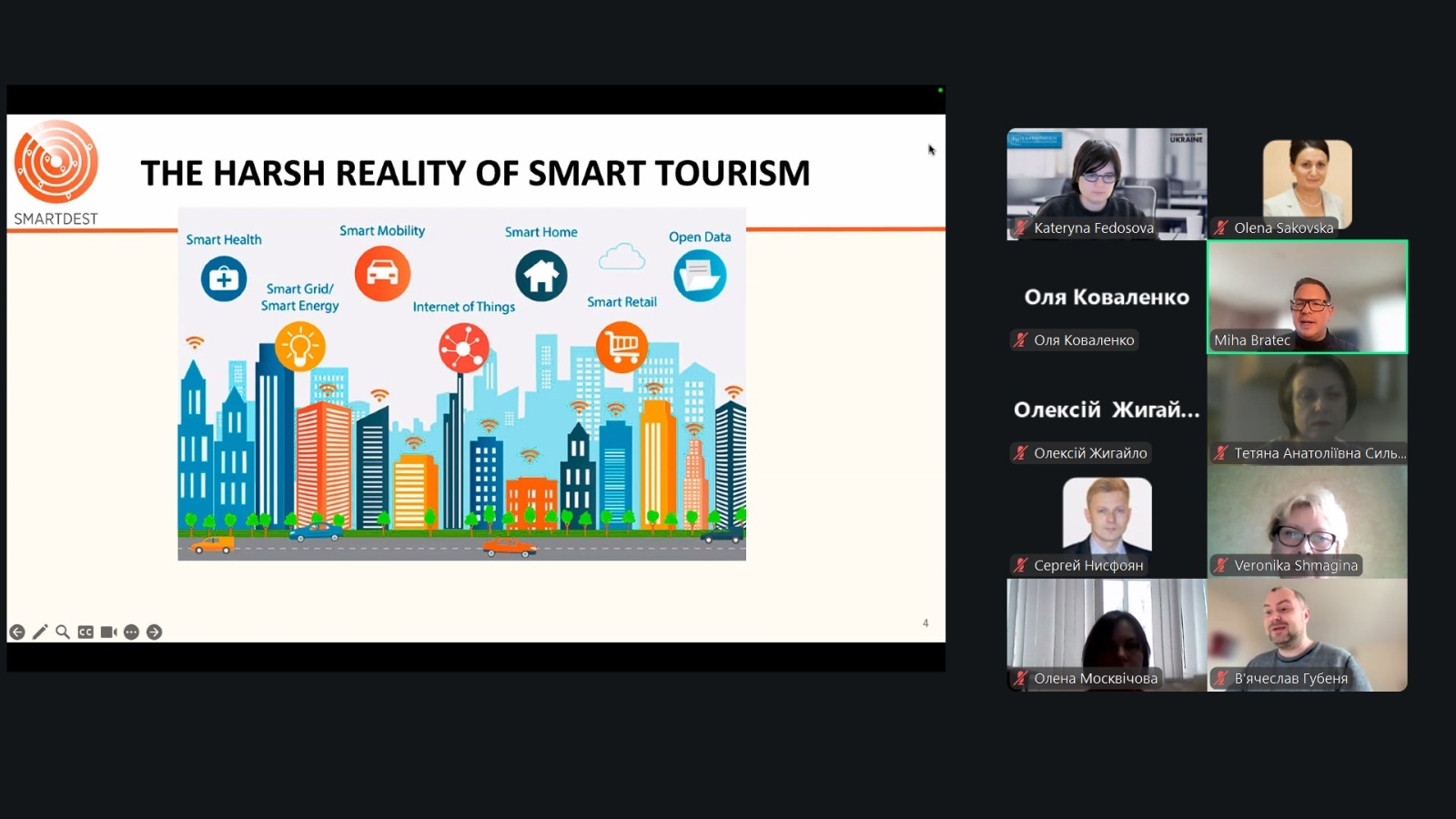Toggle the CC subtitles button
1456x819 pixels.
(x=86, y=632)
